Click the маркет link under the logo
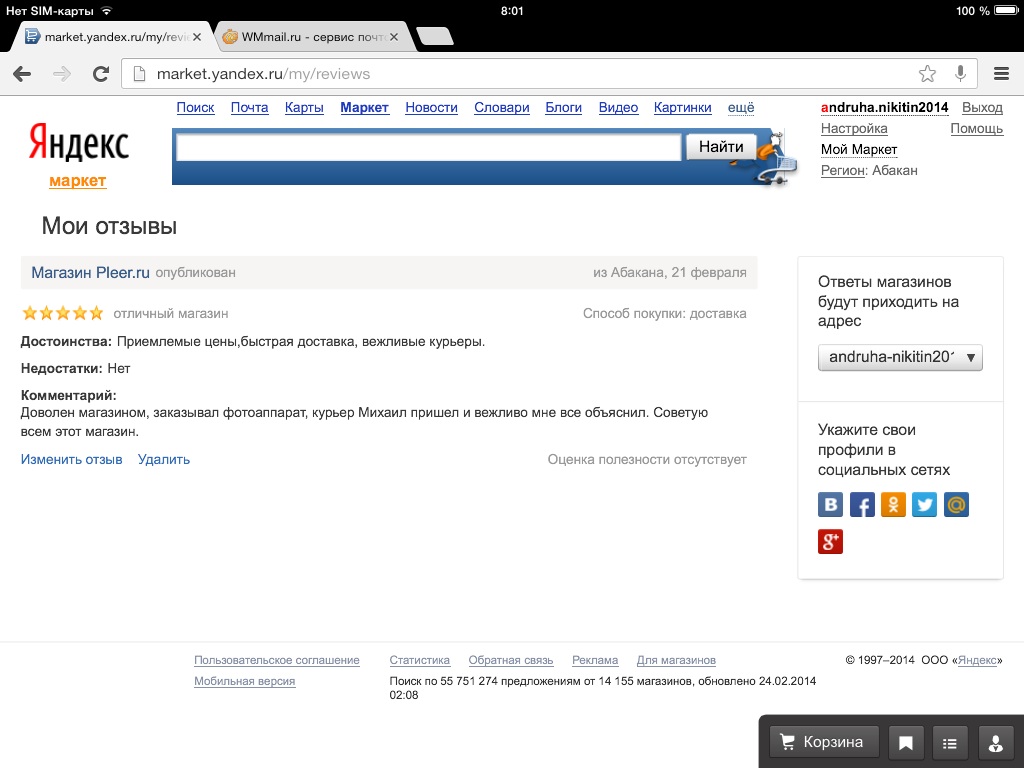Screen dimensions: 1024x768 [x=78, y=181]
